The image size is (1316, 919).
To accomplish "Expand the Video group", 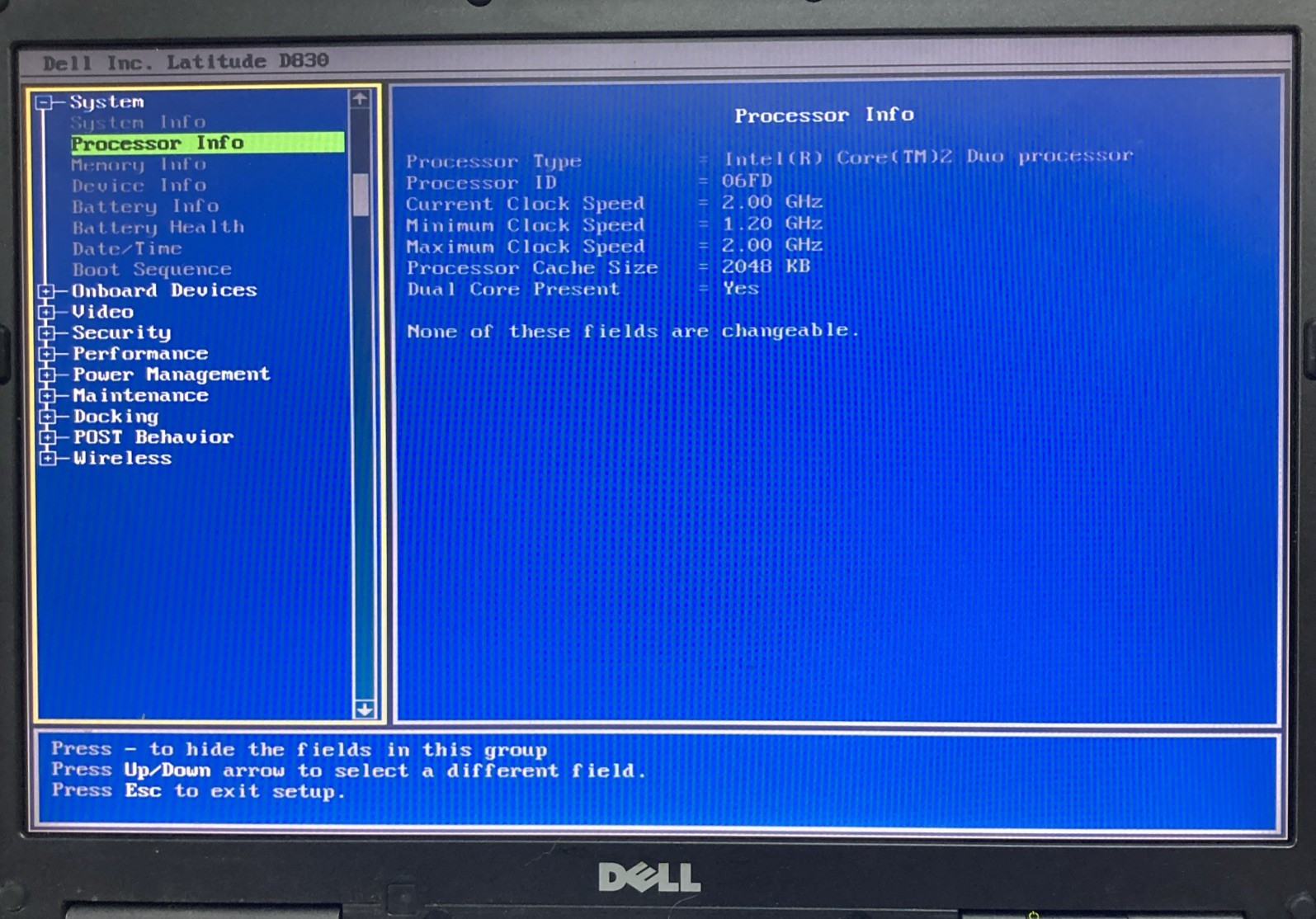I will [x=46, y=313].
